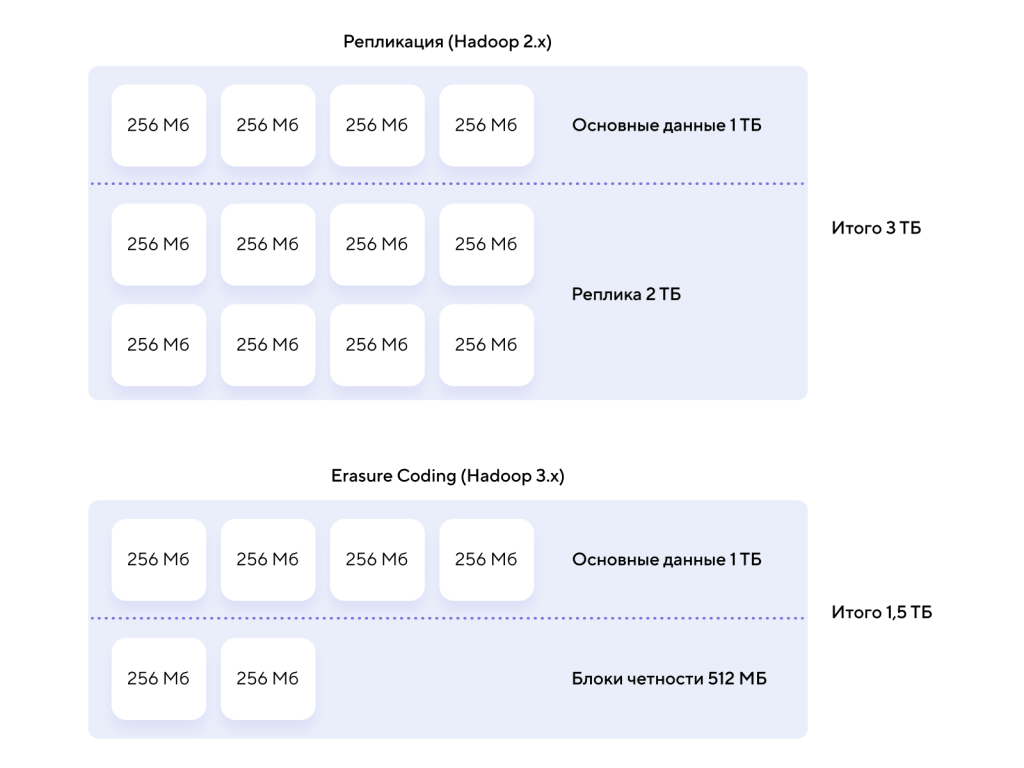This screenshot has width=1024, height=768.
Task: Select fourth 256 Мб block in replication main data row
Action: 487,125
